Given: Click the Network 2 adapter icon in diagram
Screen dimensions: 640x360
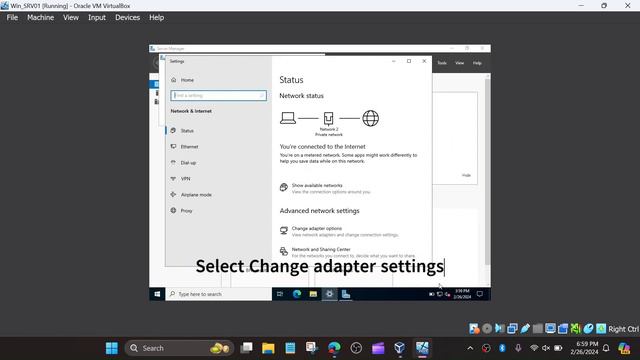Looking at the screenshot, I should tap(329, 118).
